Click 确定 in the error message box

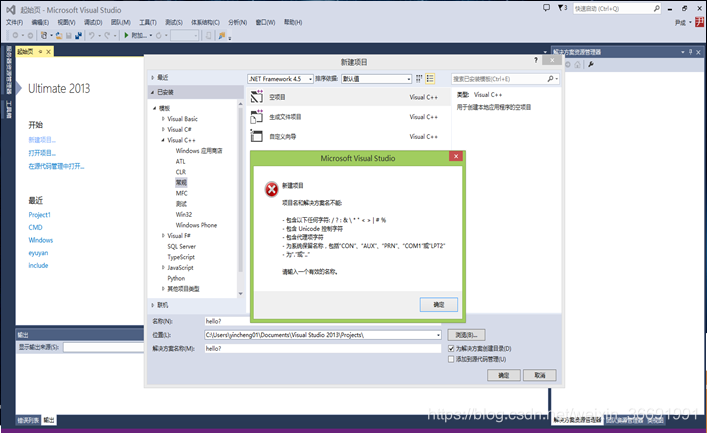pyautogui.click(x=439, y=304)
